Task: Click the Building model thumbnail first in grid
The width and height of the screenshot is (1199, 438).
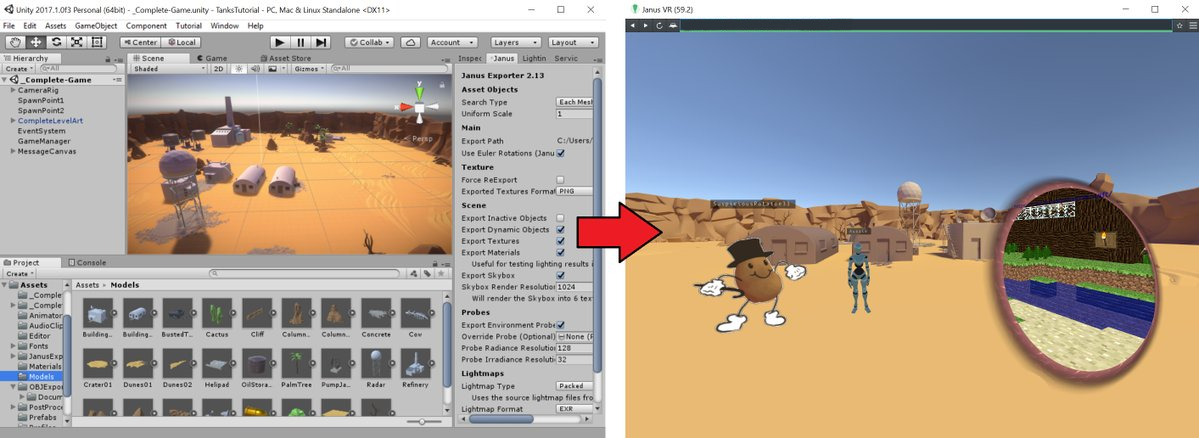Action: [97, 313]
